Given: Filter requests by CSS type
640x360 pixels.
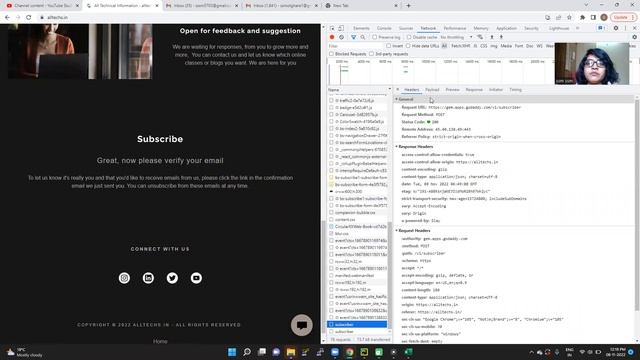Looking at the screenshot, I should [x=484, y=46].
